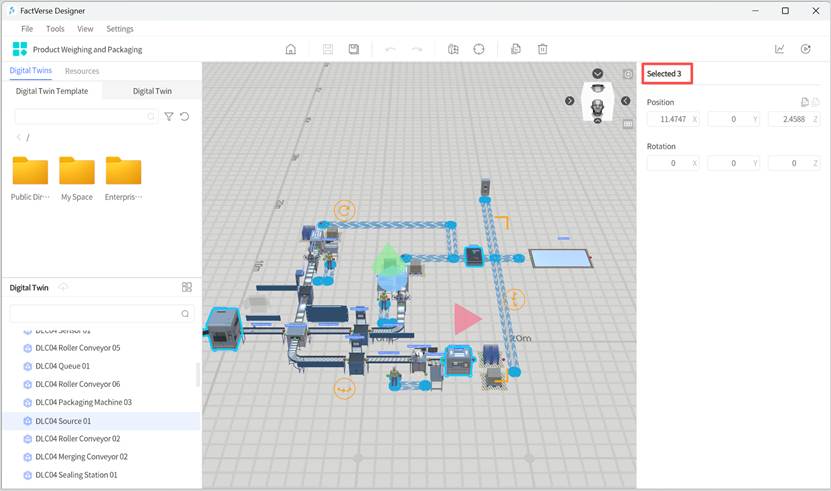The height and width of the screenshot is (491, 831).
Task: Click the paste position icon
Action: tap(815, 102)
